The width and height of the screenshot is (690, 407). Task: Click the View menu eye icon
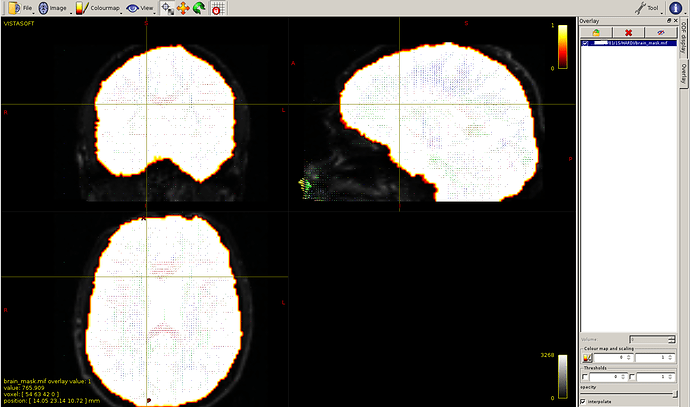pos(132,8)
